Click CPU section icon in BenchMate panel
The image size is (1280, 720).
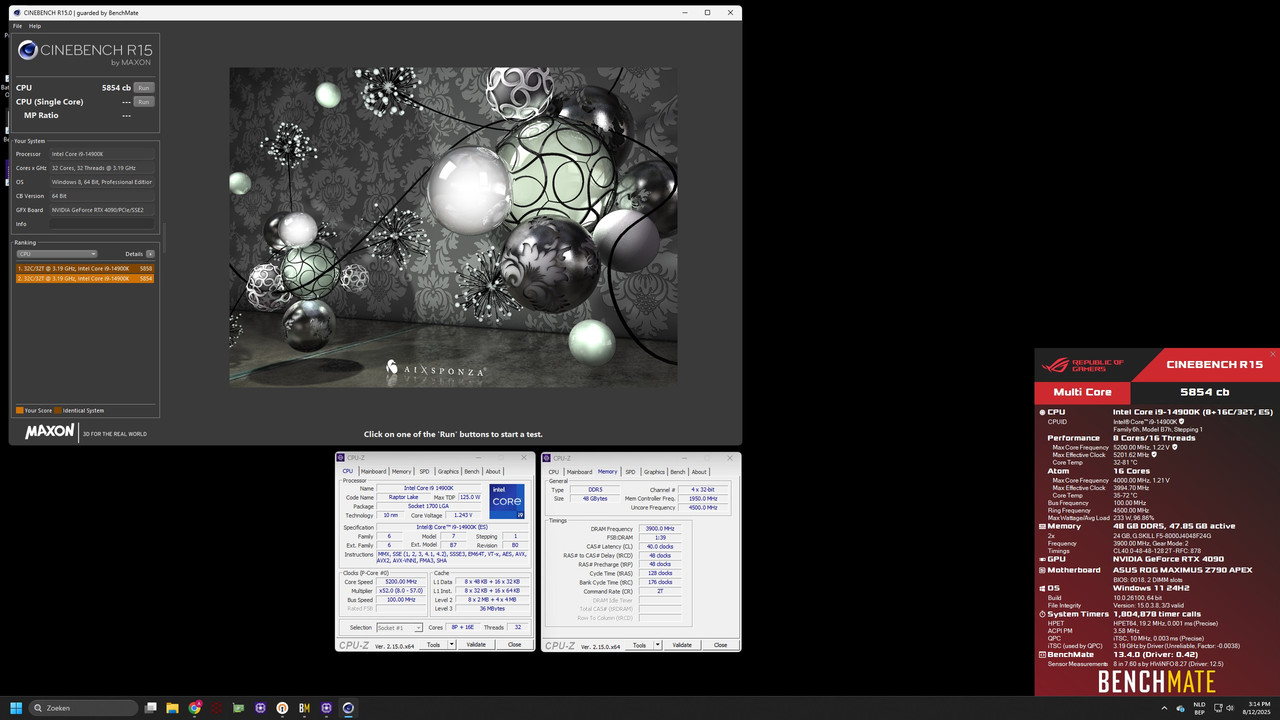click(x=1042, y=412)
